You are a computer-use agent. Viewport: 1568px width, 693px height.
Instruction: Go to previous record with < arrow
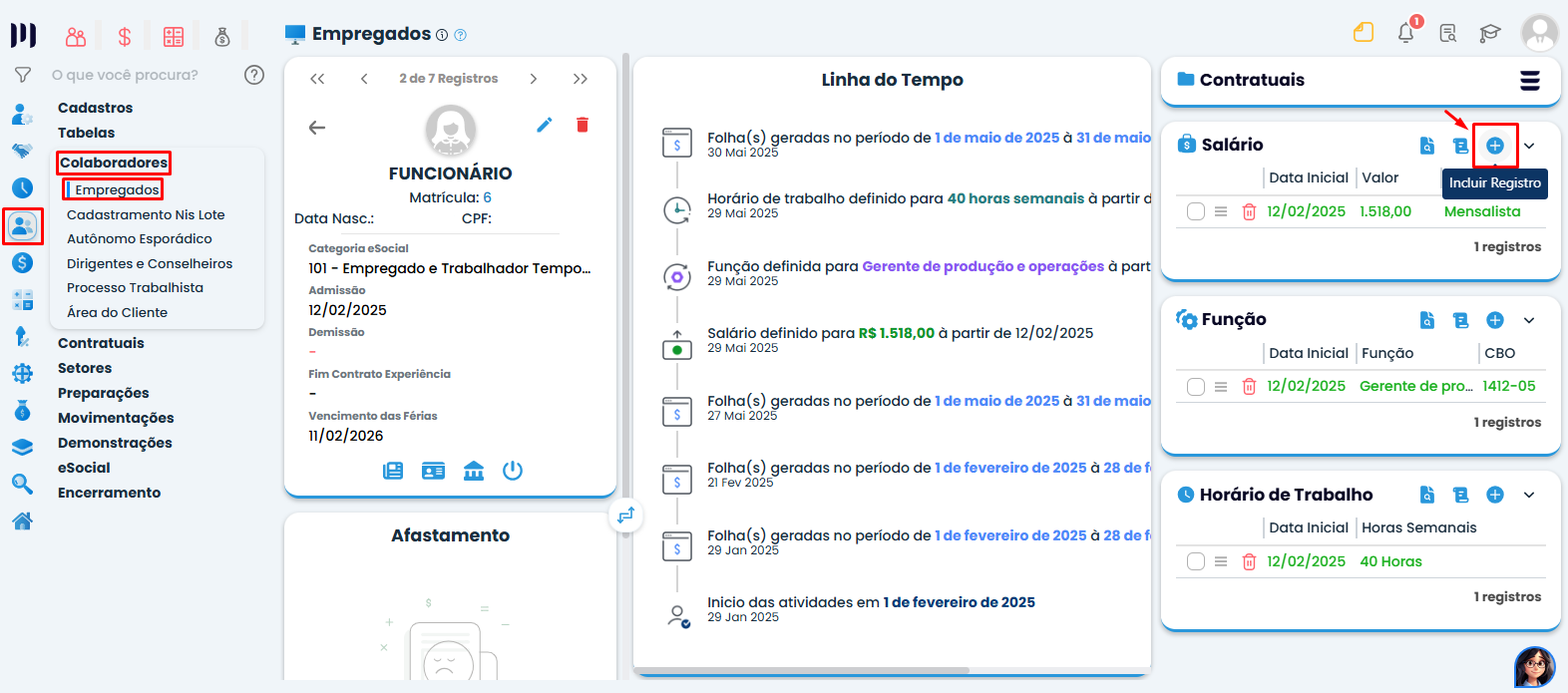click(x=364, y=79)
